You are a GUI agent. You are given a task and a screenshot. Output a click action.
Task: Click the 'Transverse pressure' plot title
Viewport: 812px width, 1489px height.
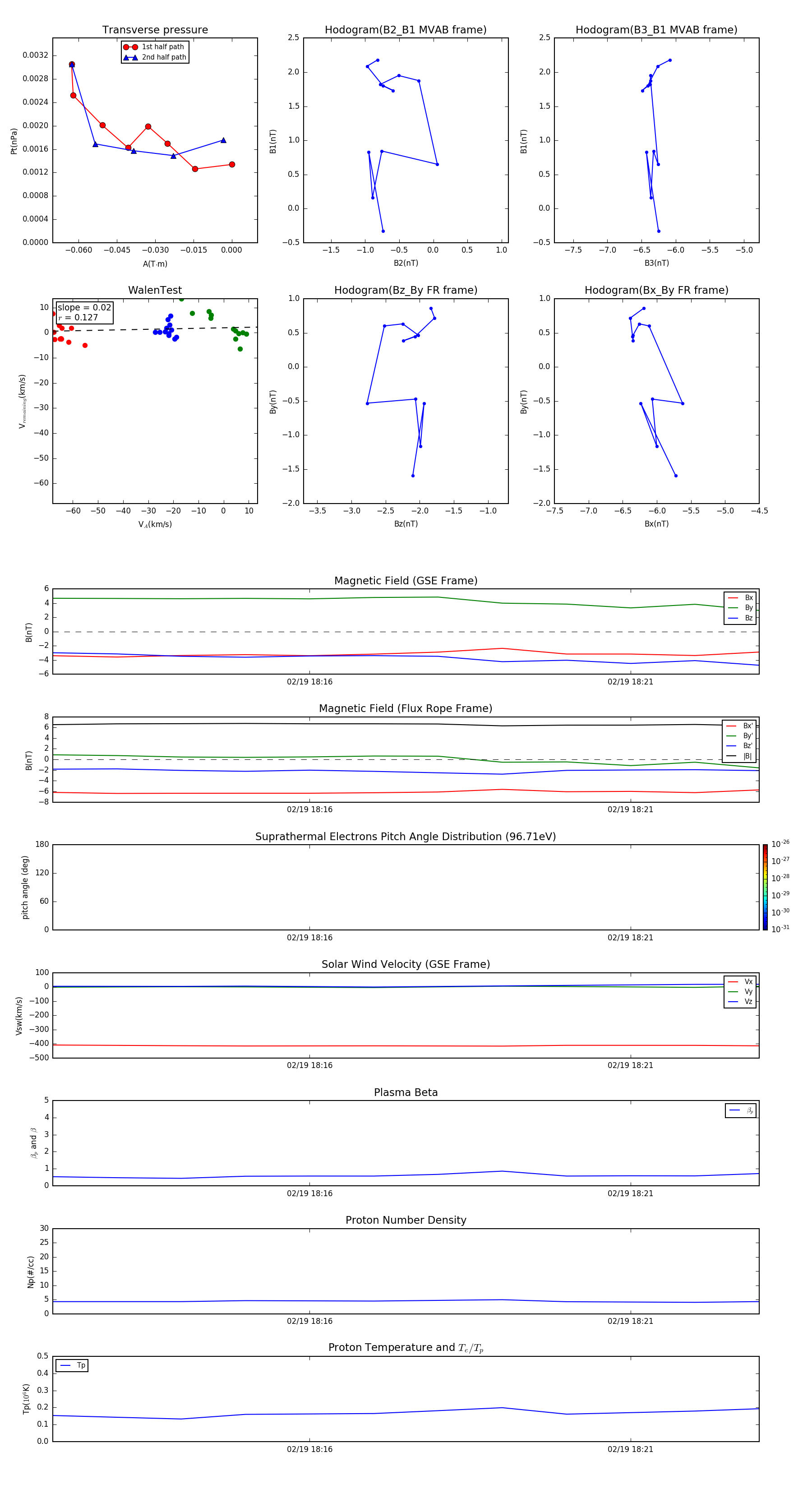click(155, 30)
